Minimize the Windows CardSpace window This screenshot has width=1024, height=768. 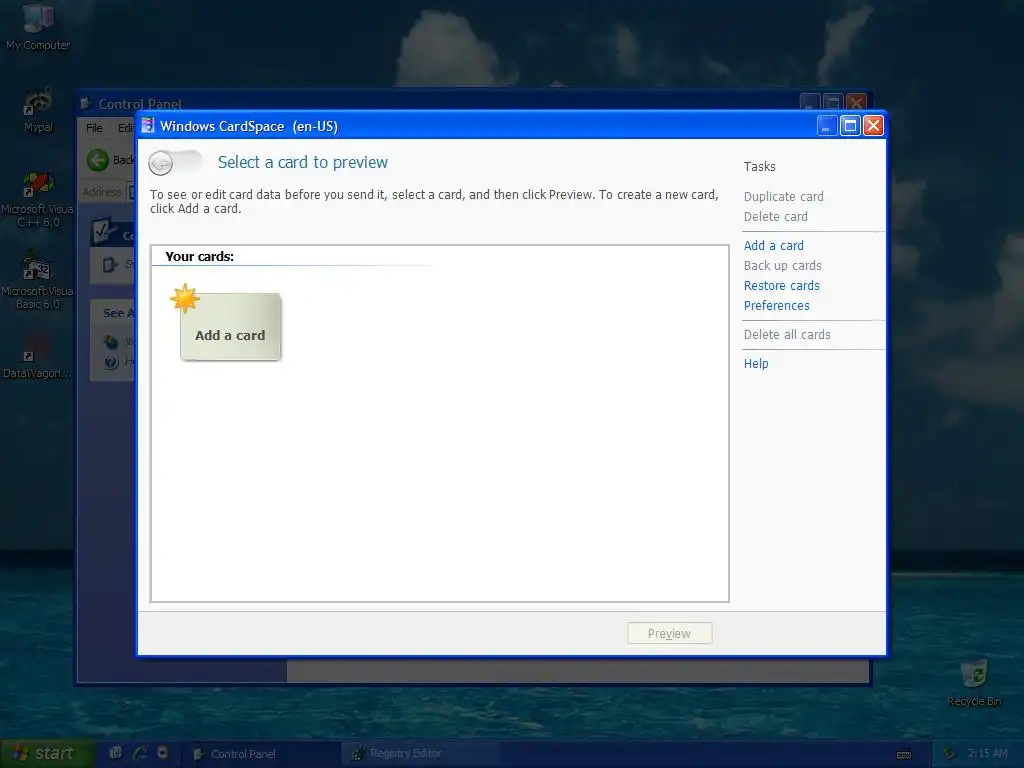(827, 125)
